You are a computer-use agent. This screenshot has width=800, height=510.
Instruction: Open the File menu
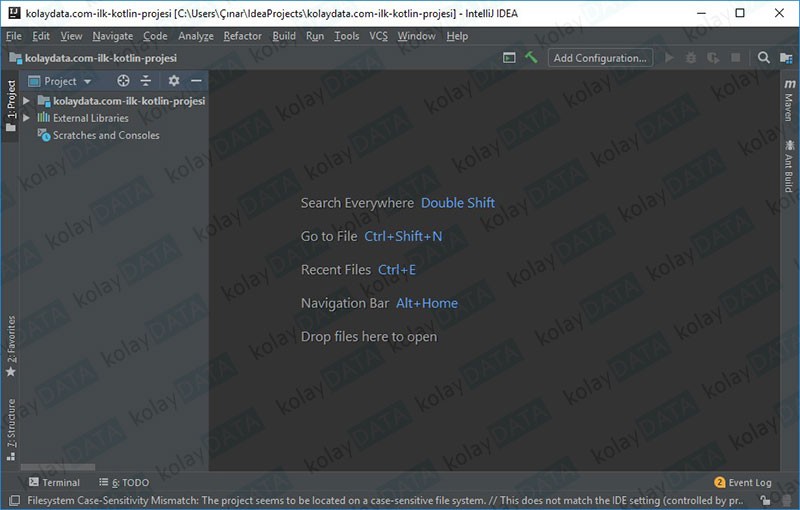click(x=14, y=36)
